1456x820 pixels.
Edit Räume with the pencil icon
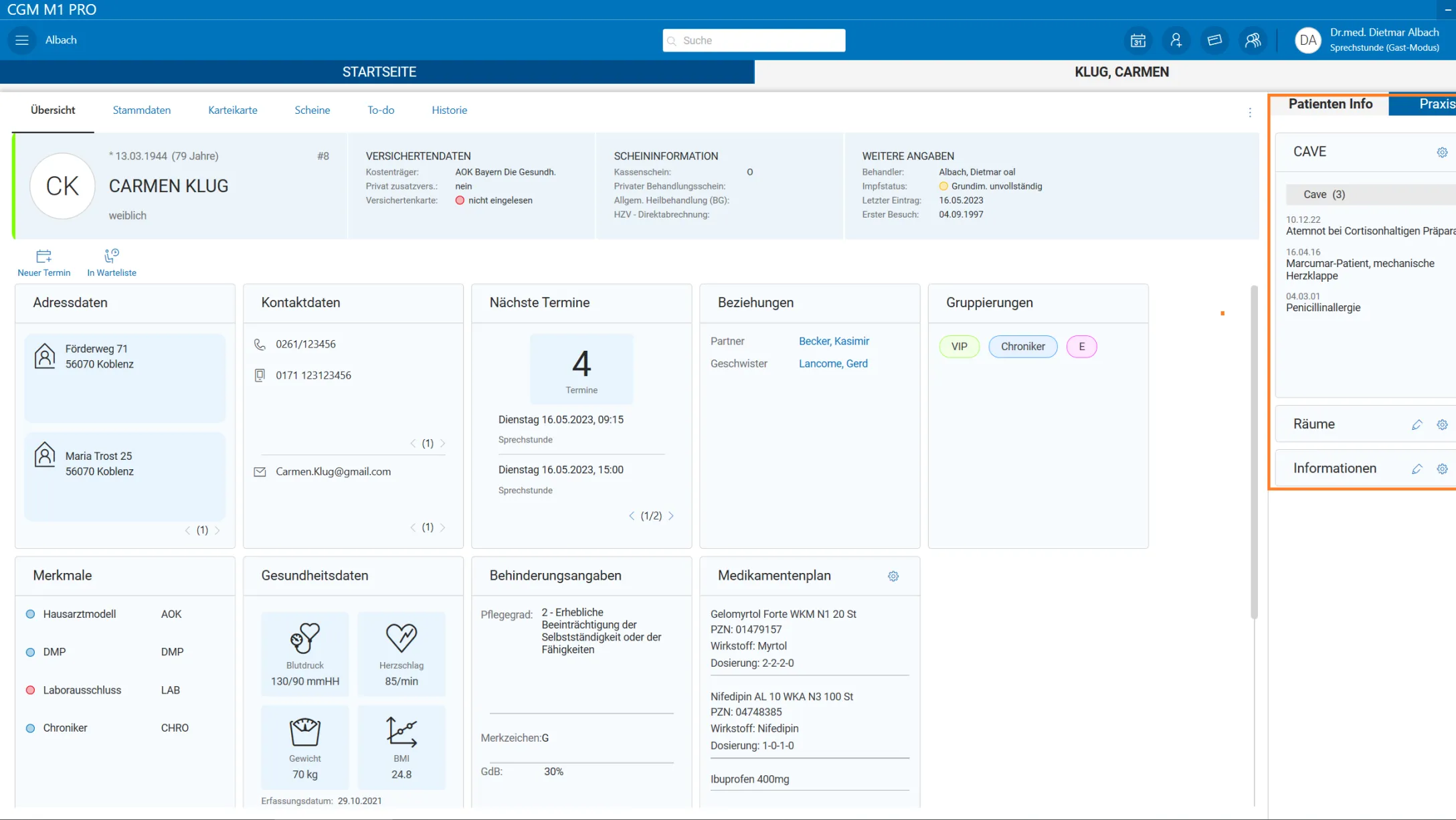coord(1417,424)
